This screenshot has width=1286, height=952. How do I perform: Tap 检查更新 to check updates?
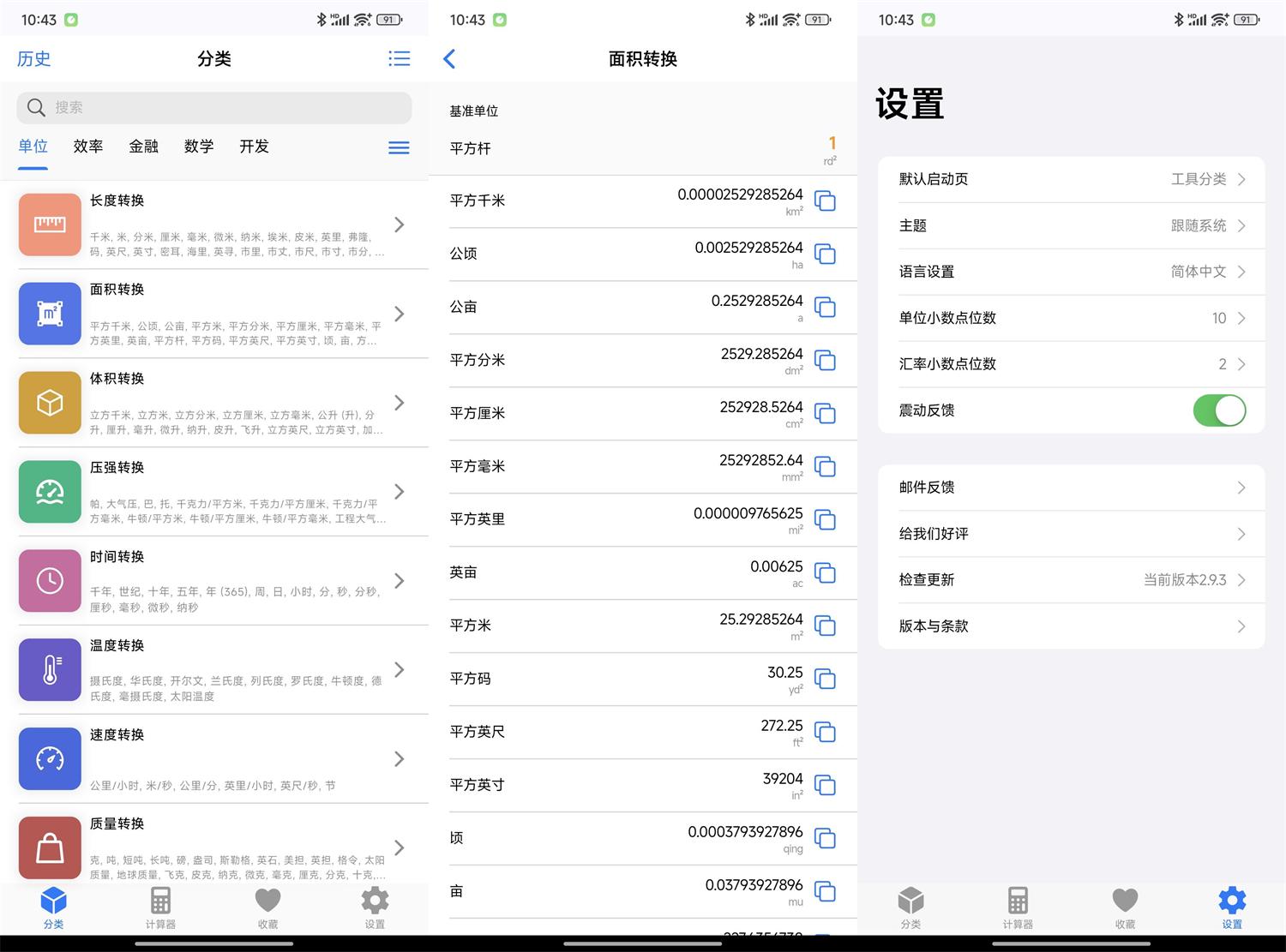pyautogui.click(x=1072, y=579)
